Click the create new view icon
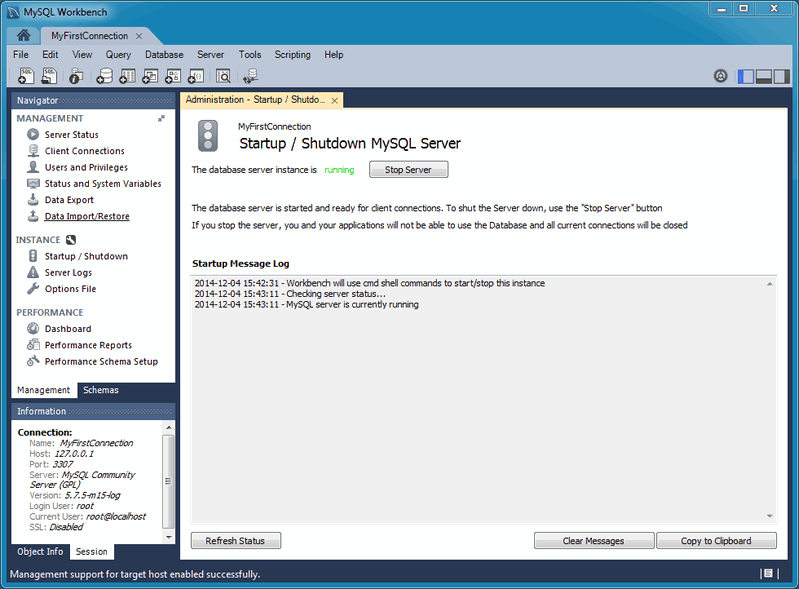Viewport: 799px width, 589px height. click(150, 76)
